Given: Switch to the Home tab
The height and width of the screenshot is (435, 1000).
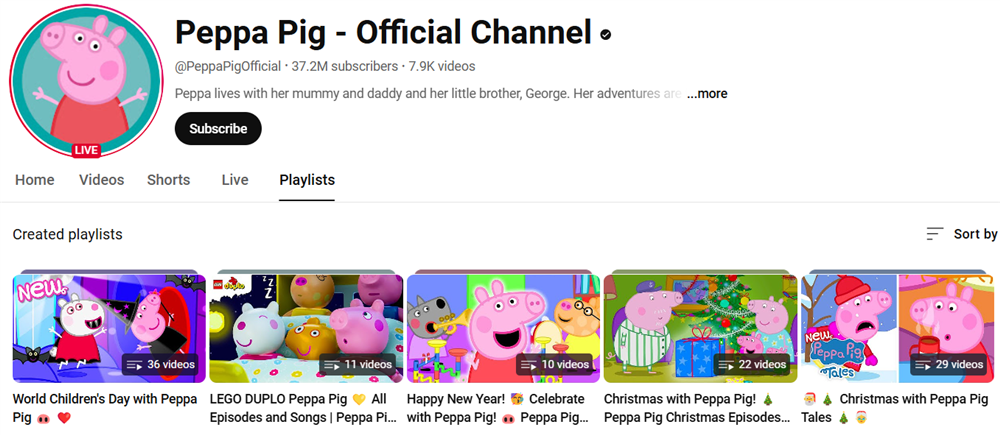Looking at the screenshot, I should point(34,180).
